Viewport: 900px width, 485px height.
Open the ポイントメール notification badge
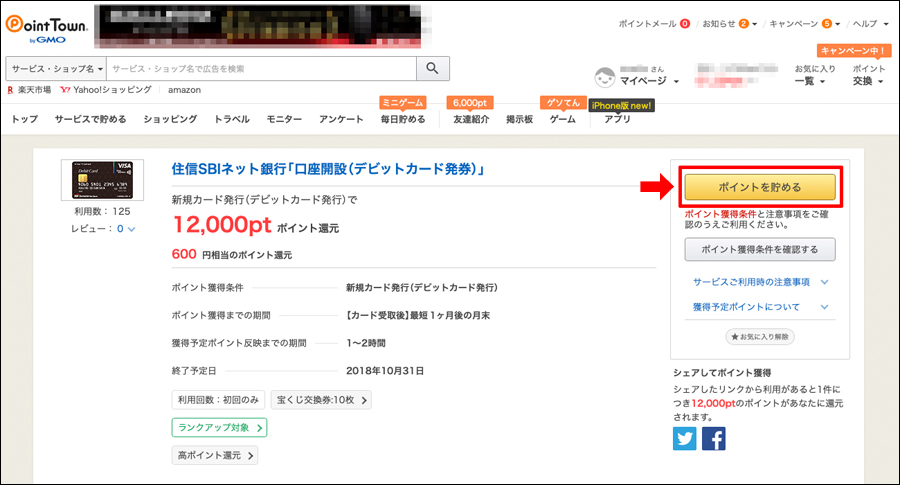pyautogui.click(x=685, y=24)
